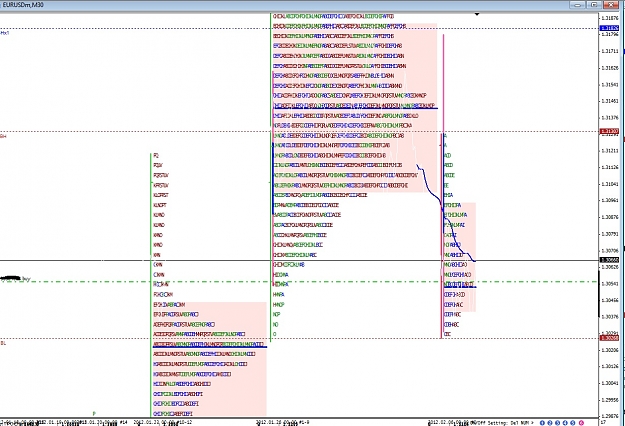Select the price label 1.31876 on the axis

610,18
